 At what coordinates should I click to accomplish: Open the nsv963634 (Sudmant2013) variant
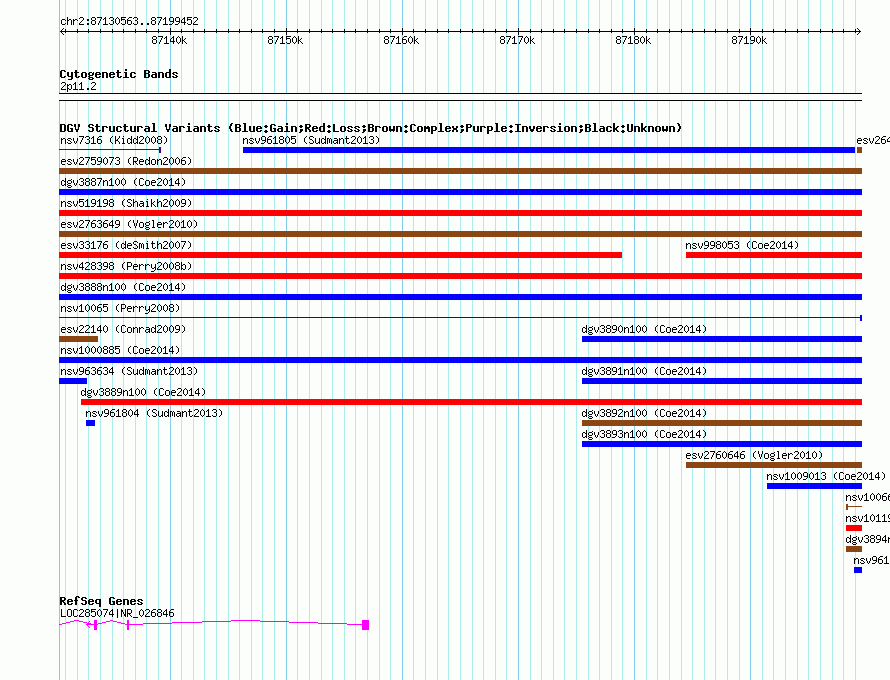(73, 381)
